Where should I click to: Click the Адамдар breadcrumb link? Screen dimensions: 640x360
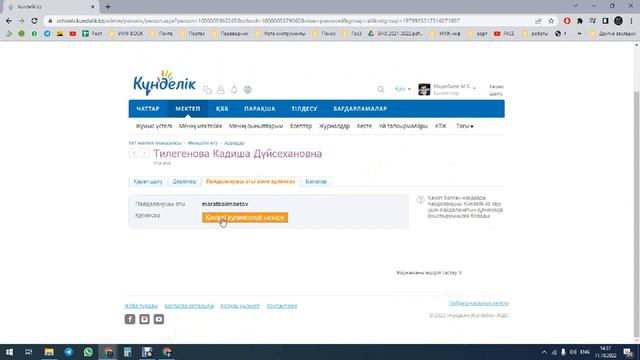coord(234,143)
